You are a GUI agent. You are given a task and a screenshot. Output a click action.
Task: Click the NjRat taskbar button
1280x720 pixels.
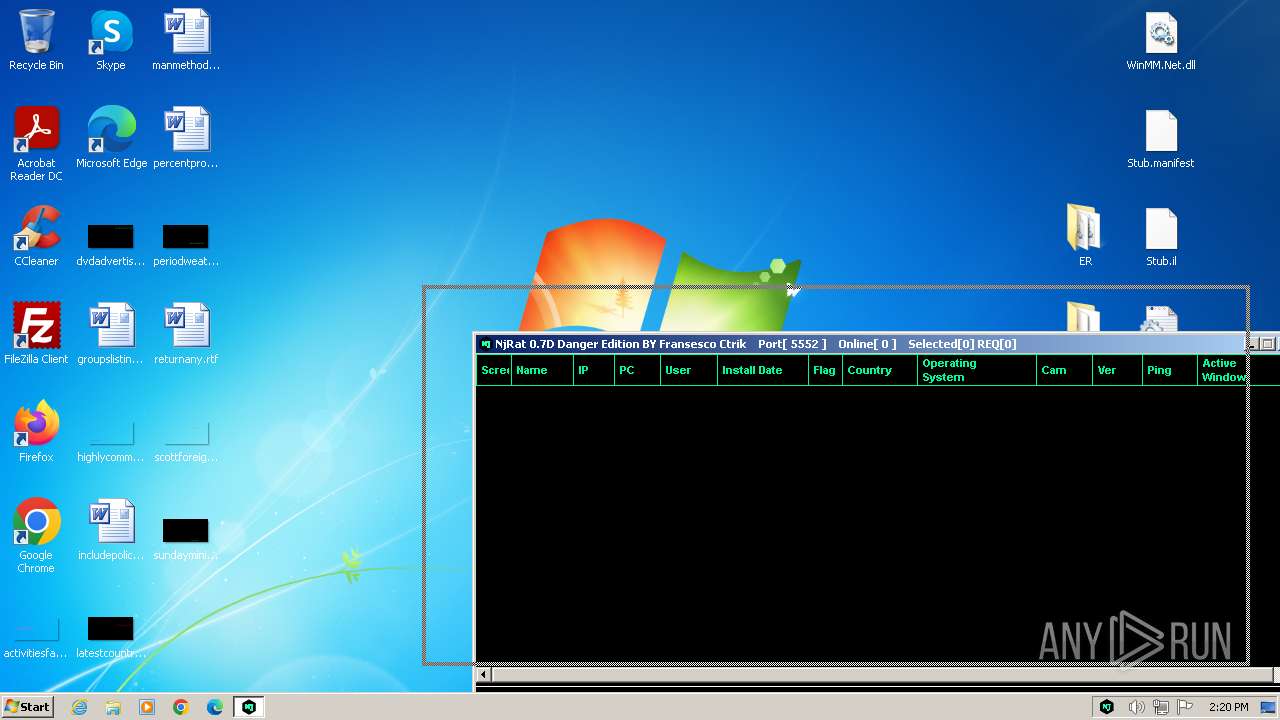point(249,707)
